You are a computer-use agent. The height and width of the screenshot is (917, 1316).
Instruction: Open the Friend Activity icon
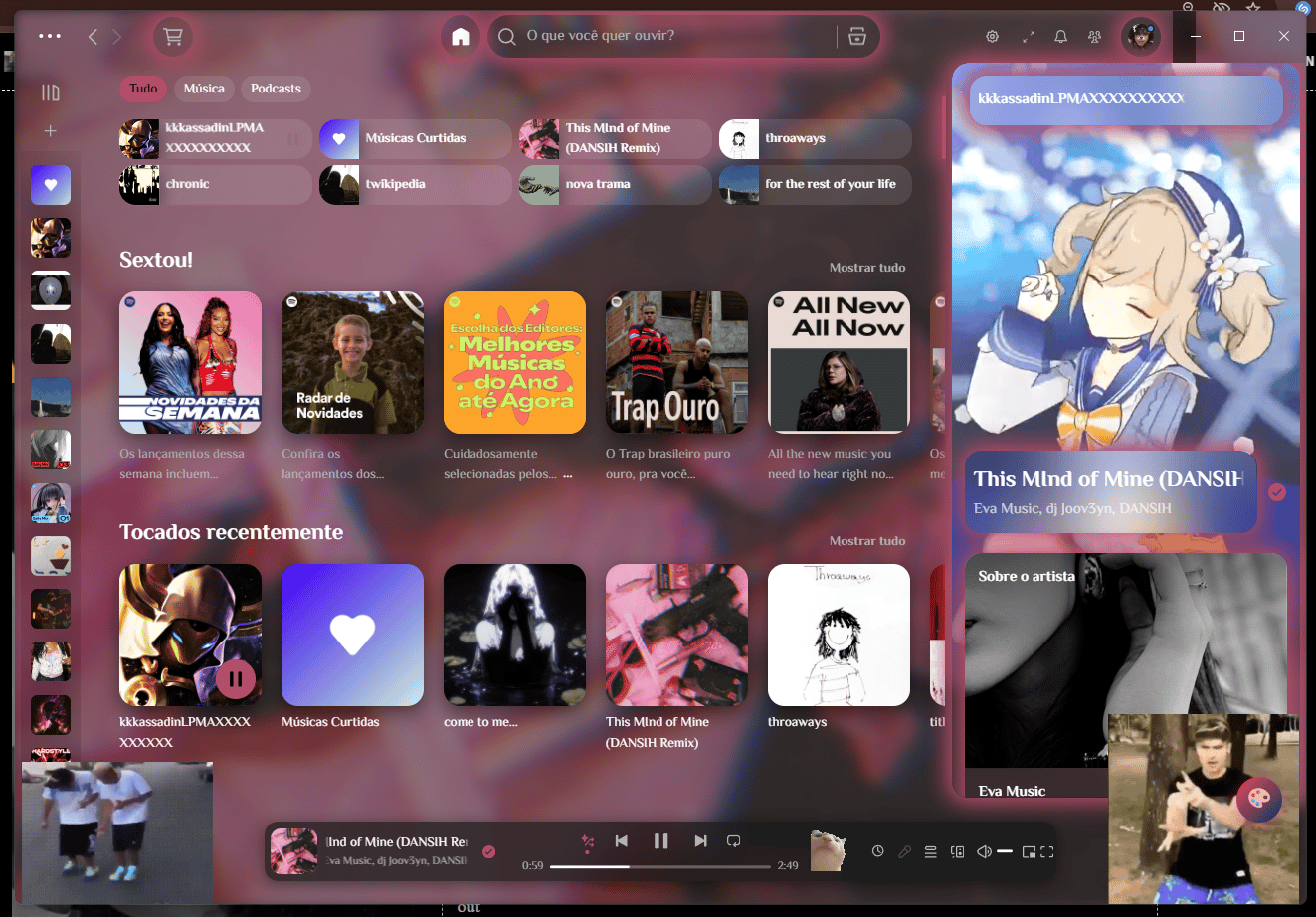tap(1095, 37)
